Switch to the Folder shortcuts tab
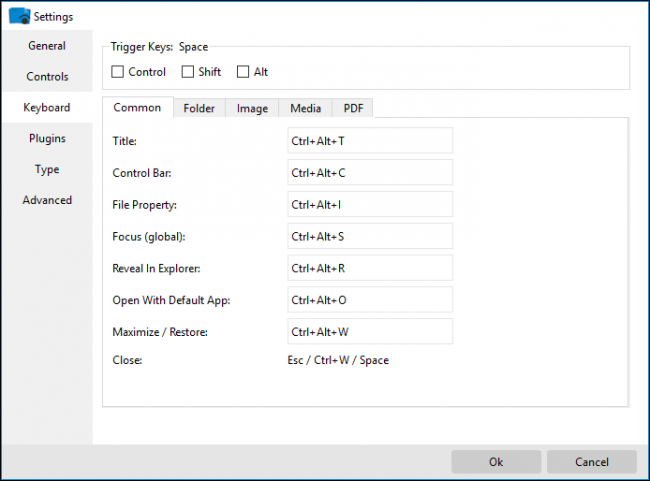 pyautogui.click(x=199, y=109)
